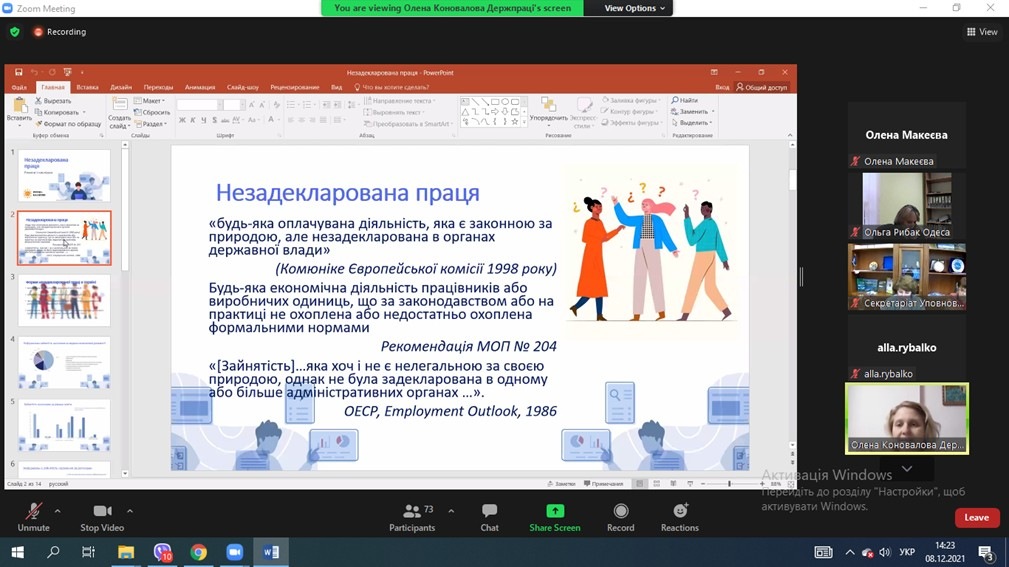Click the green encryption shield icon

[x=14, y=32]
